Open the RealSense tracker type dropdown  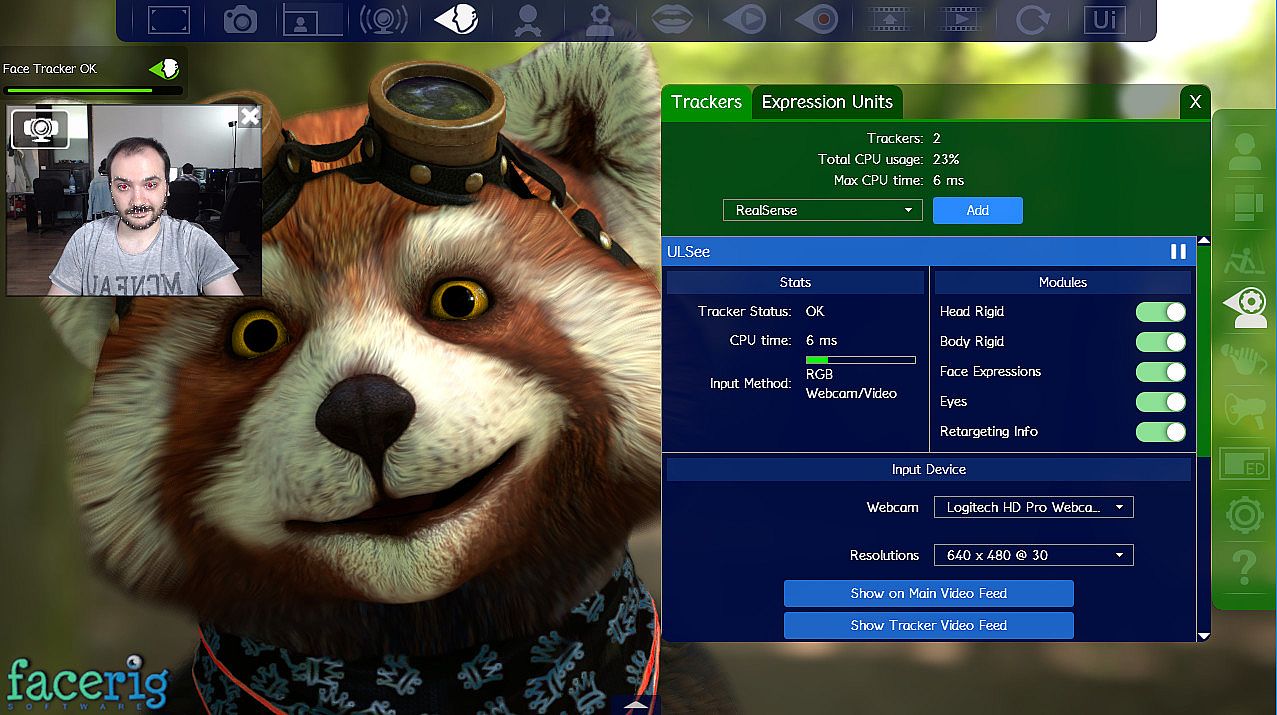tap(823, 210)
